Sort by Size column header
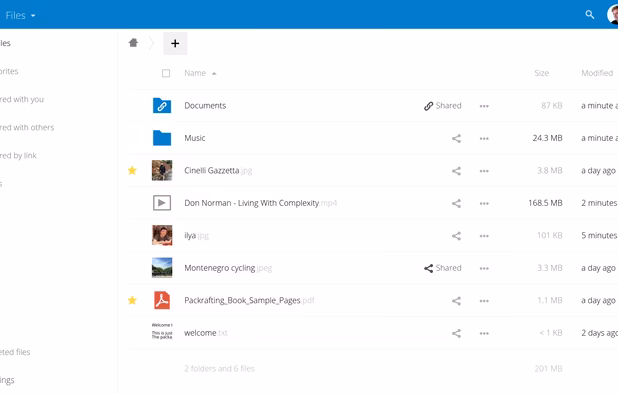618x394 pixels. coord(542,73)
